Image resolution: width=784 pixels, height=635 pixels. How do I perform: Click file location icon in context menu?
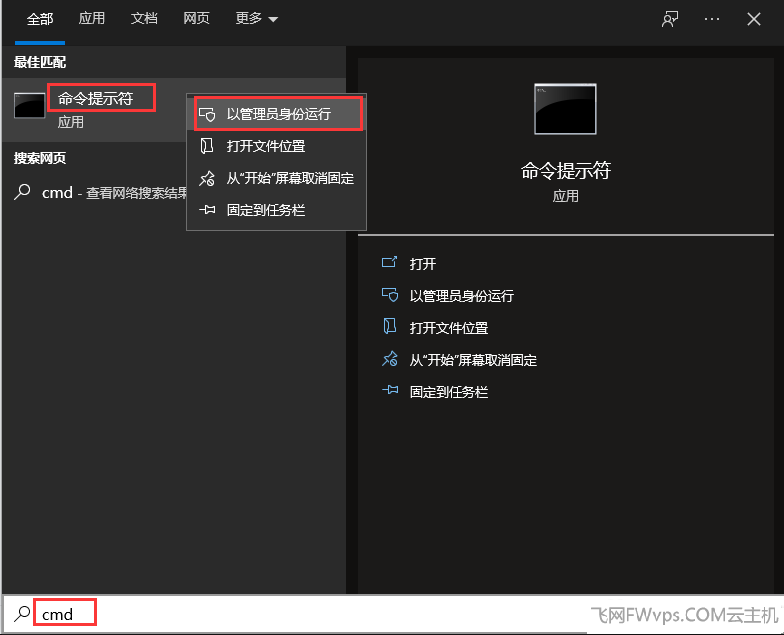click(206, 146)
